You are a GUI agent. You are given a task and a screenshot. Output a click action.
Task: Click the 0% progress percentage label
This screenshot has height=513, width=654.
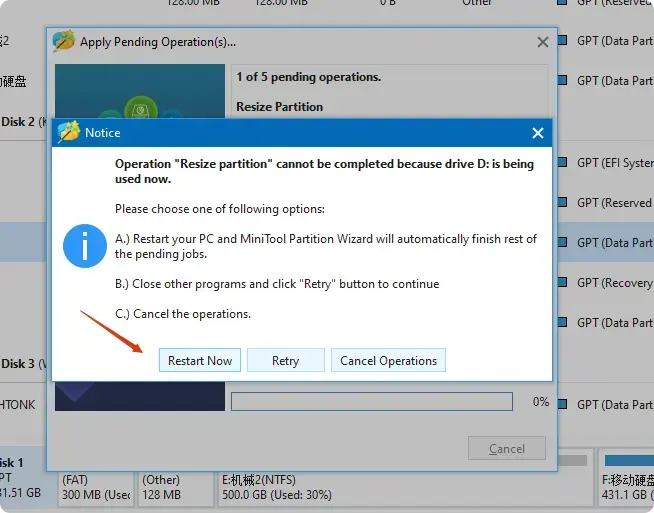(x=541, y=402)
